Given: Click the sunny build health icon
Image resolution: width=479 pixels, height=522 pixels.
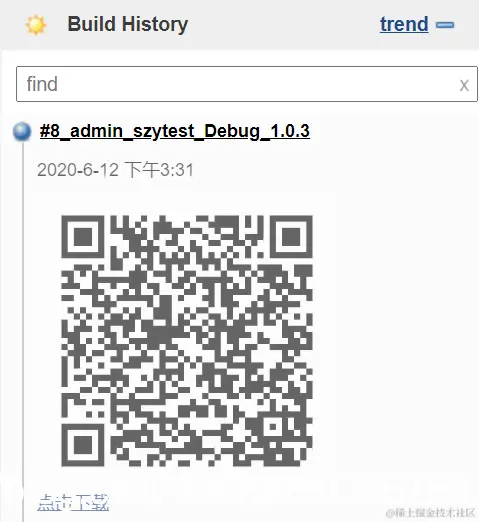Looking at the screenshot, I should [x=36, y=25].
